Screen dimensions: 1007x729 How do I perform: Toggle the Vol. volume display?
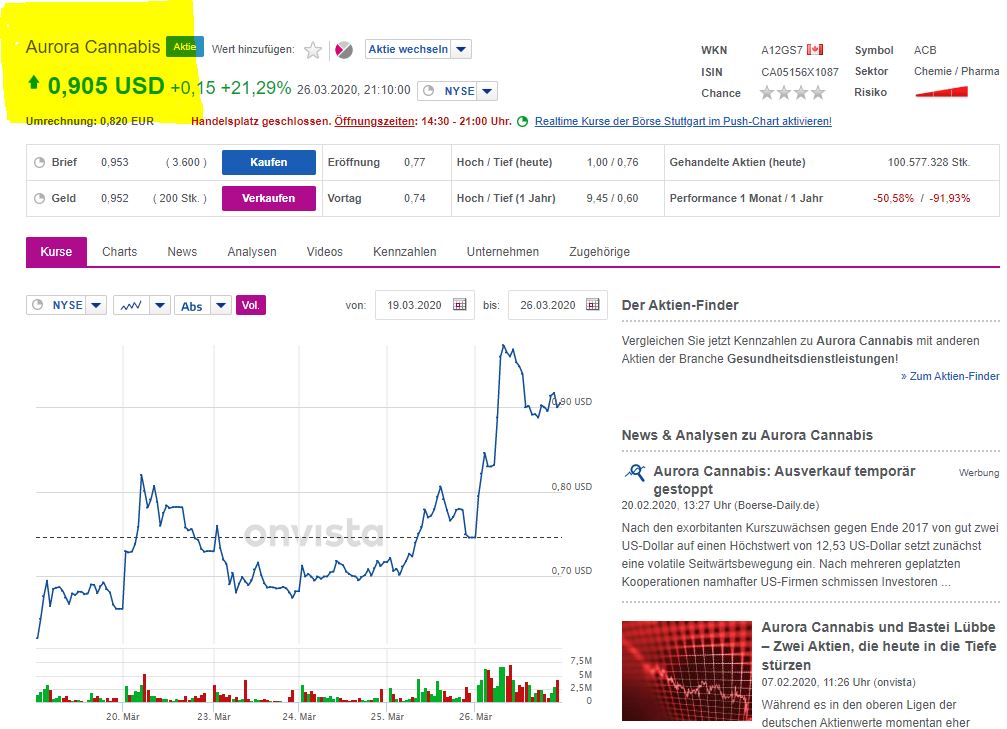250,305
